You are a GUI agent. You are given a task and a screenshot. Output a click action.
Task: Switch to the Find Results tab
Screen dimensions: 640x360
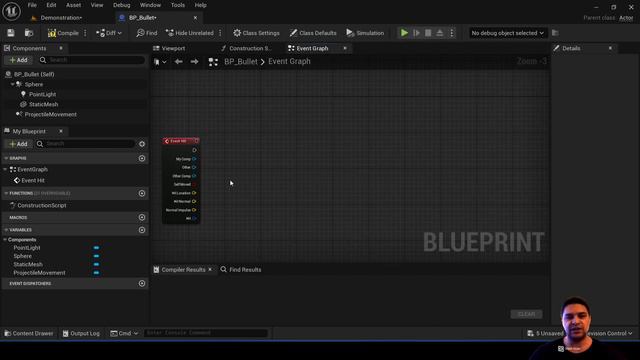point(241,269)
